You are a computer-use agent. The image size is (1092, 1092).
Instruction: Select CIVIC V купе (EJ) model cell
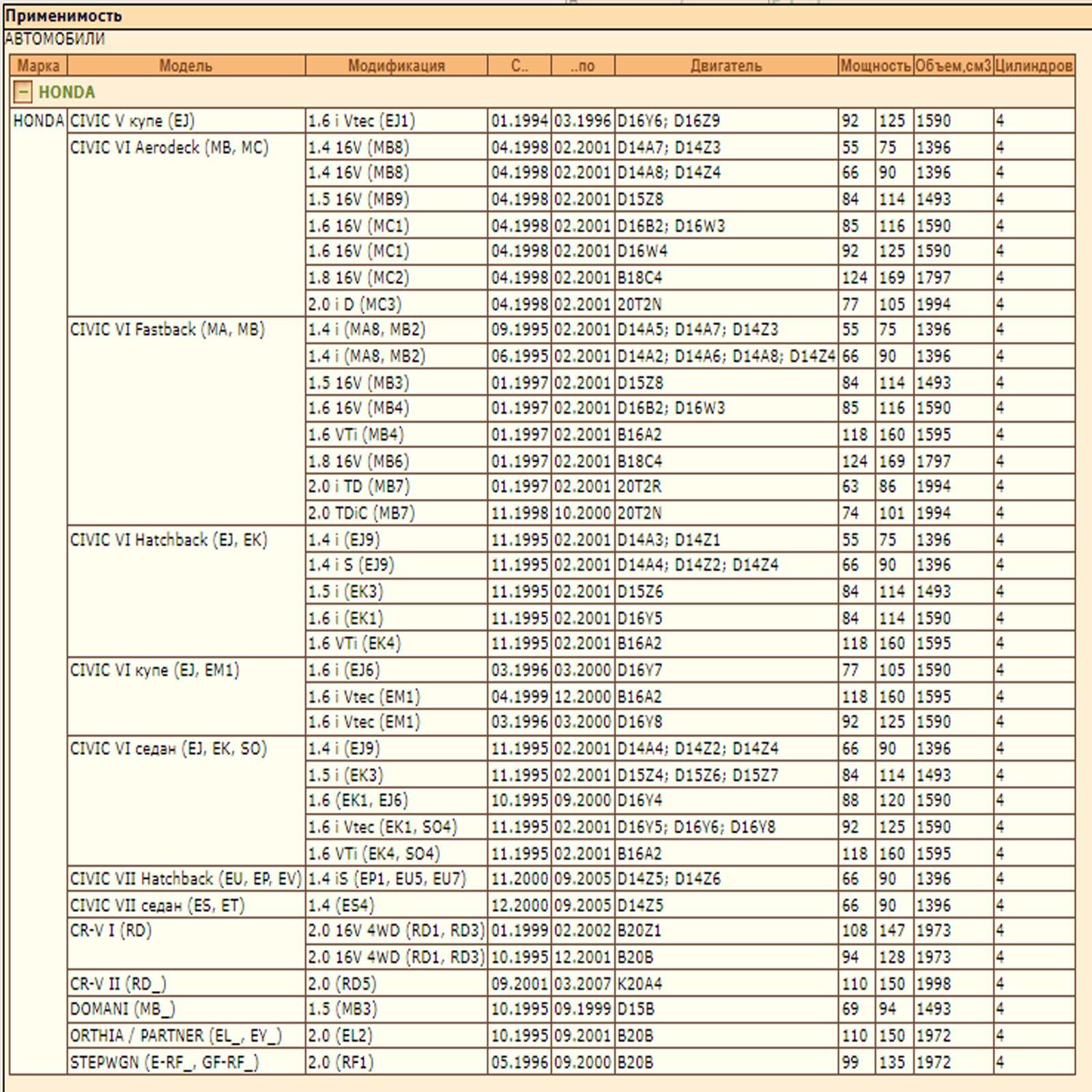coord(132,121)
